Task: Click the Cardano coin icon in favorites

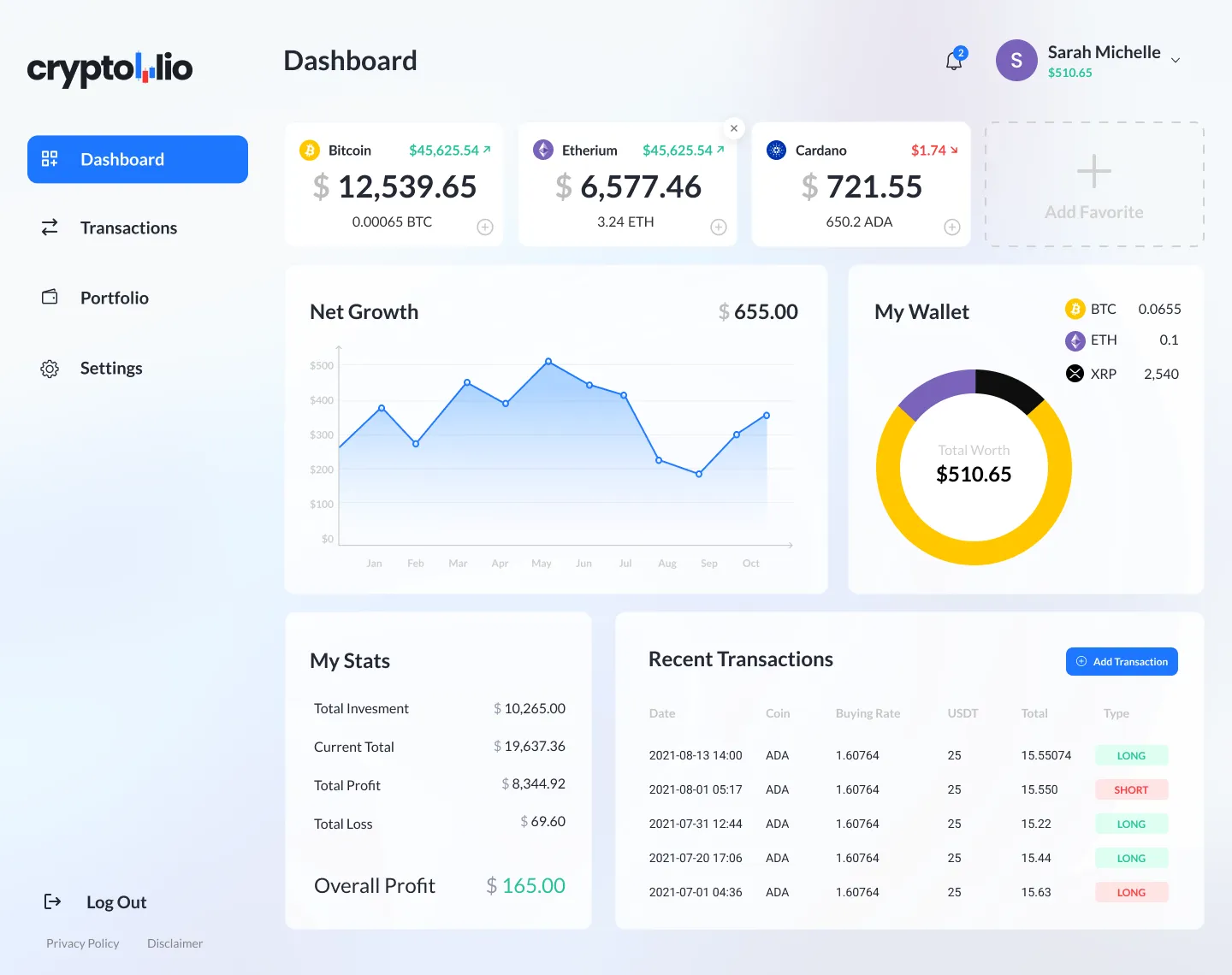Action: (776, 151)
